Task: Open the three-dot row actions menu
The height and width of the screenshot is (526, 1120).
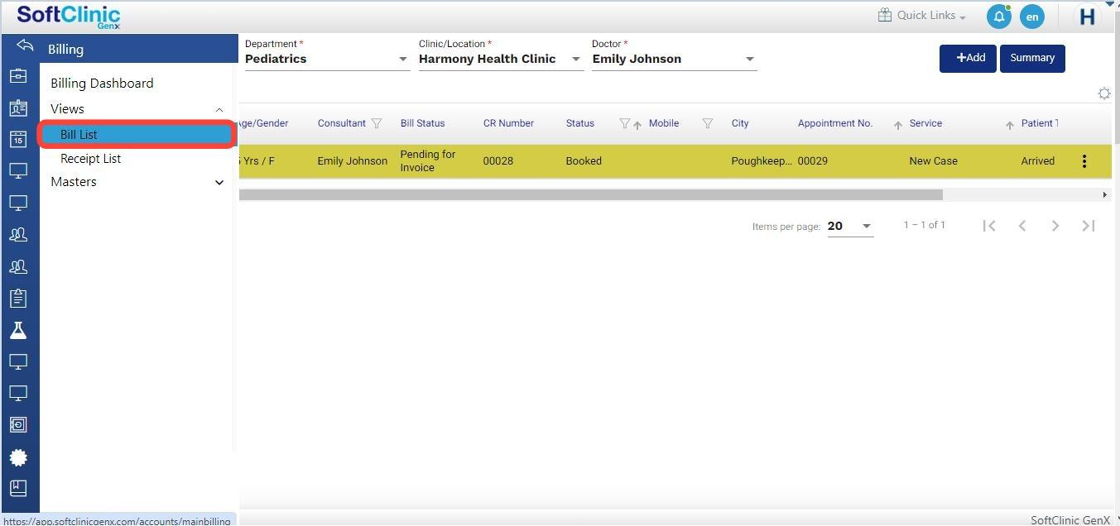Action: (1084, 161)
